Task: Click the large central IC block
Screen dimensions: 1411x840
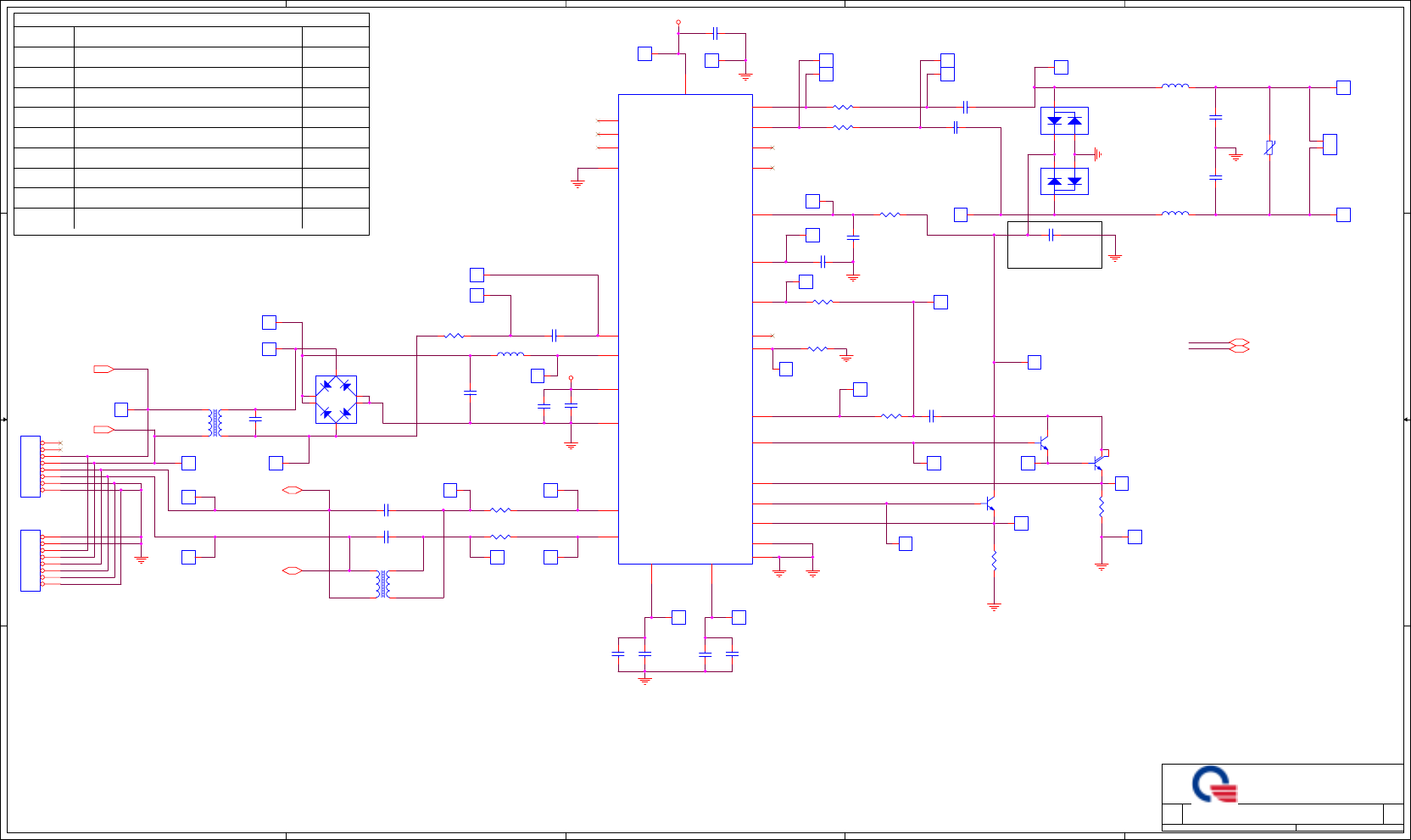Action: [x=685, y=329]
